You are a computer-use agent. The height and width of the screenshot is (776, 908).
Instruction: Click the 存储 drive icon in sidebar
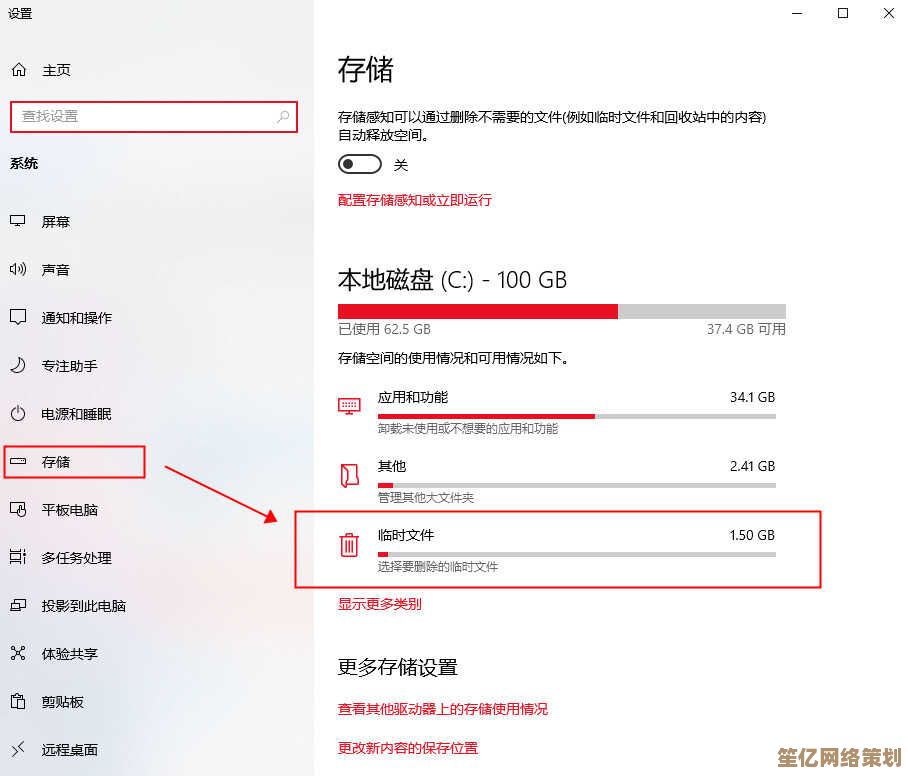point(18,461)
